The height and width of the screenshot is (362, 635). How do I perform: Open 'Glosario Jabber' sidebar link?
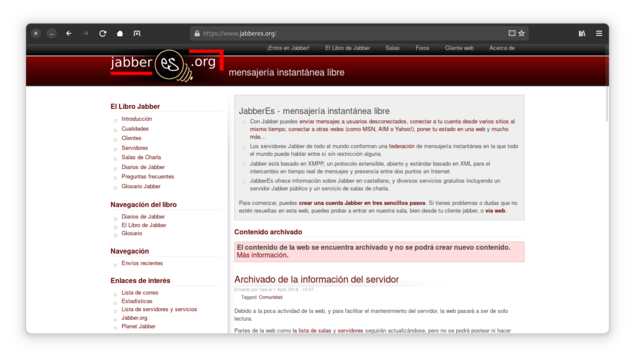click(141, 186)
